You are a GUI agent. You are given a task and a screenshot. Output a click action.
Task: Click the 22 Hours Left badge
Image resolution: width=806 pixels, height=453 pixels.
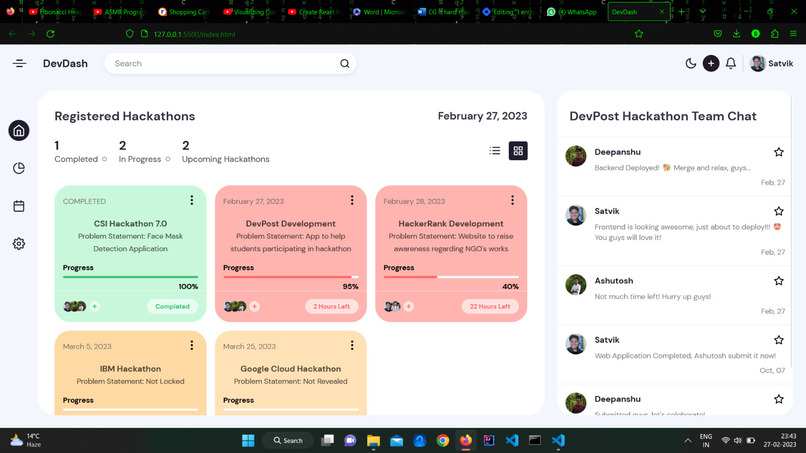pyautogui.click(x=490, y=306)
